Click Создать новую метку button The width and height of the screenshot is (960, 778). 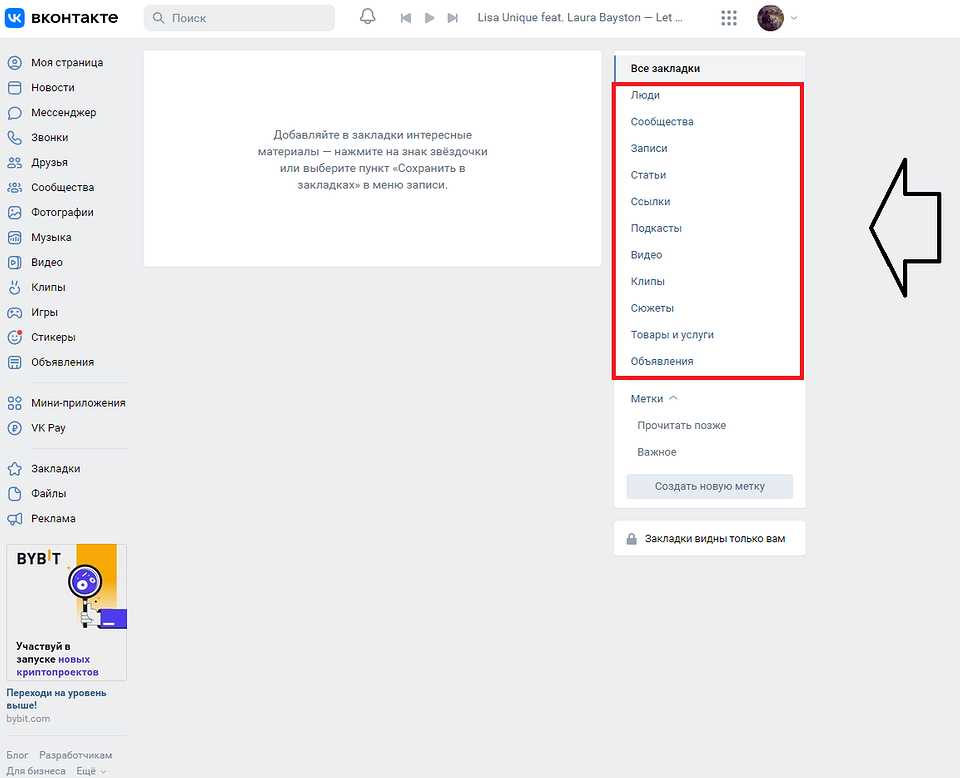[x=710, y=486]
